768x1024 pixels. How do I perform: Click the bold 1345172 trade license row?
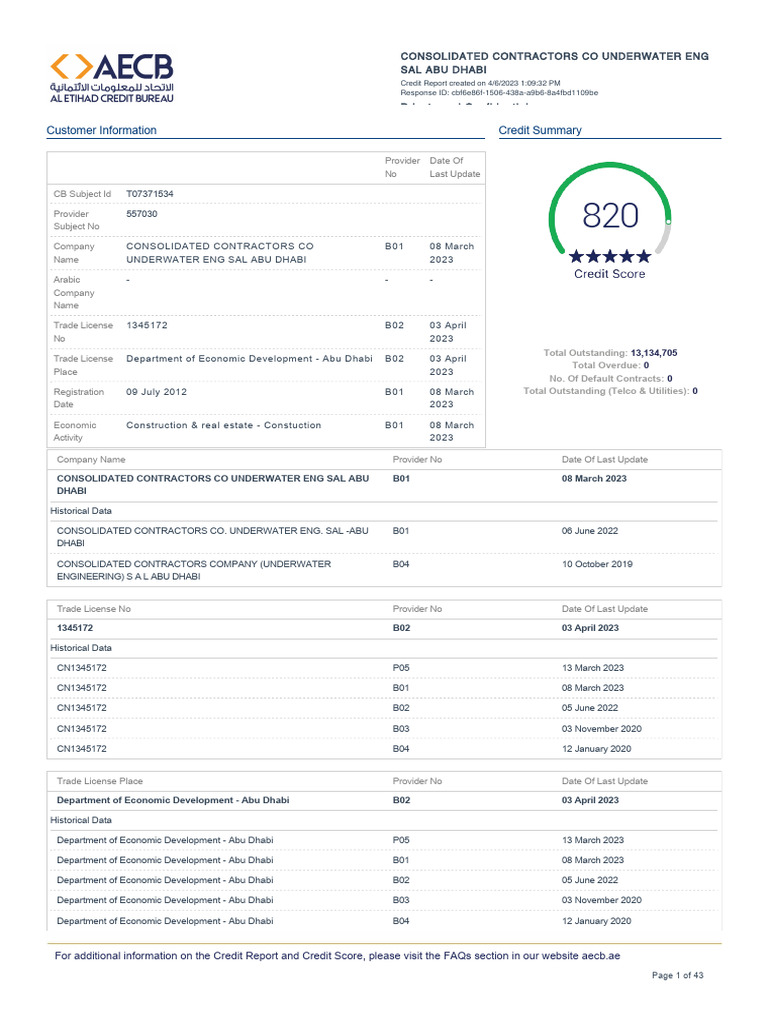coord(384,628)
